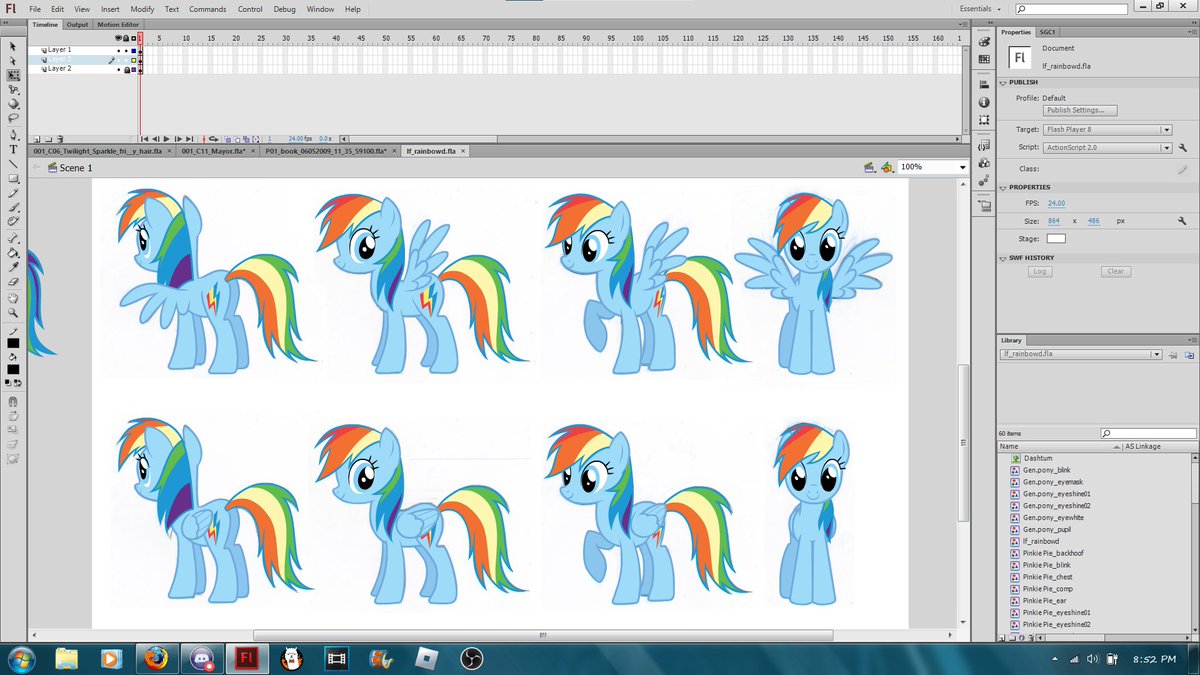This screenshot has width=1200, height=675.
Task: Toggle outline mode for highlighted layer
Action: click(x=134, y=59)
